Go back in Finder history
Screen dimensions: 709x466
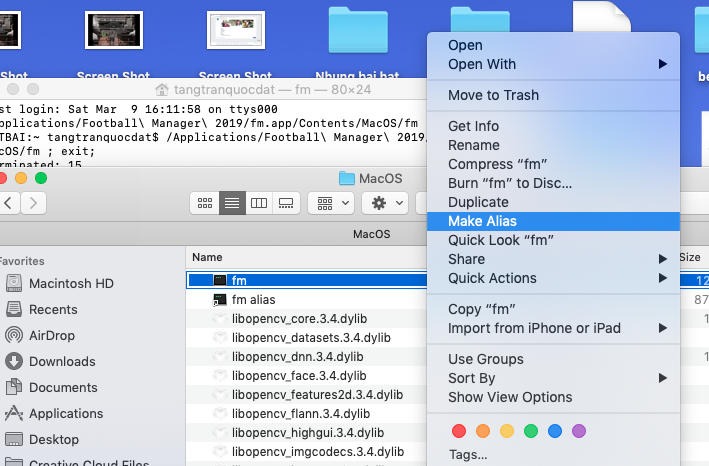point(9,203)
